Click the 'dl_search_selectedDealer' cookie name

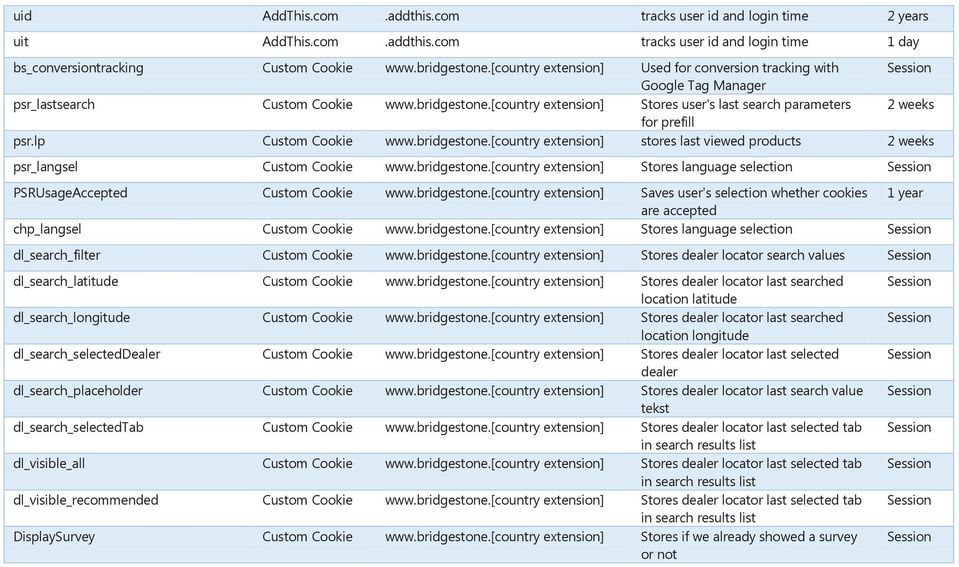[87, 355]
